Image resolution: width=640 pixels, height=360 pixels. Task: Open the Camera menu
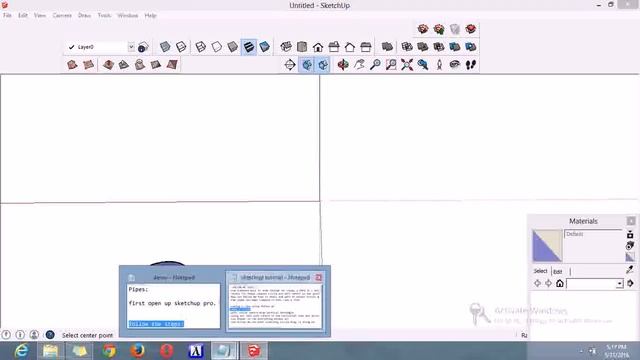coord(62,15)
